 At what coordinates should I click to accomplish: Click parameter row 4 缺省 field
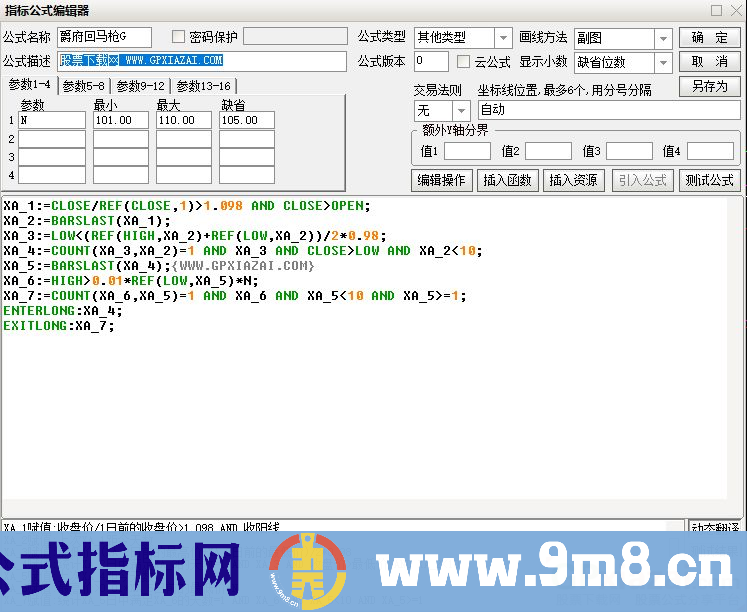point(247,175)
